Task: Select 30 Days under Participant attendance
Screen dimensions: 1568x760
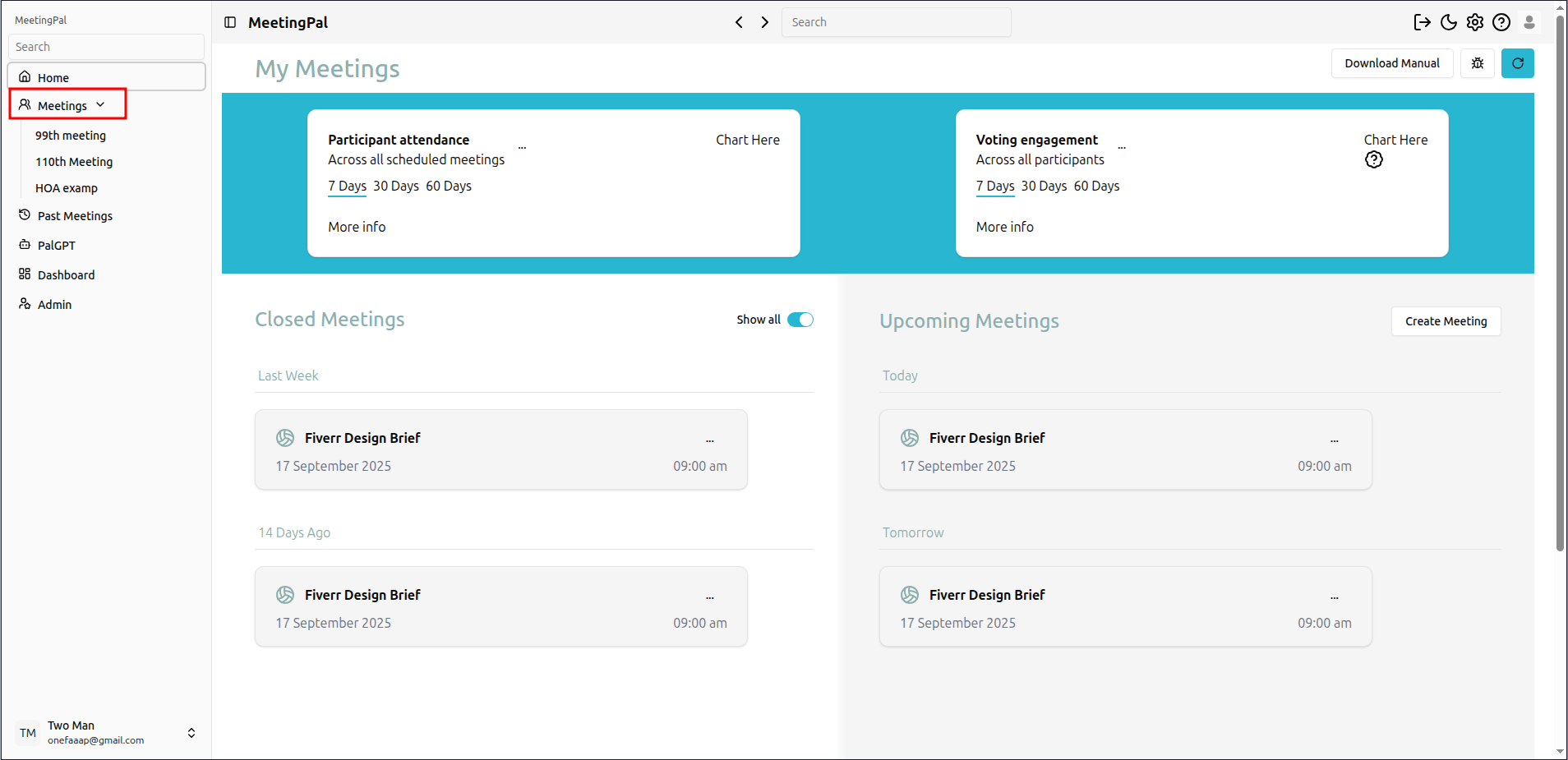Action: (396, 186)
